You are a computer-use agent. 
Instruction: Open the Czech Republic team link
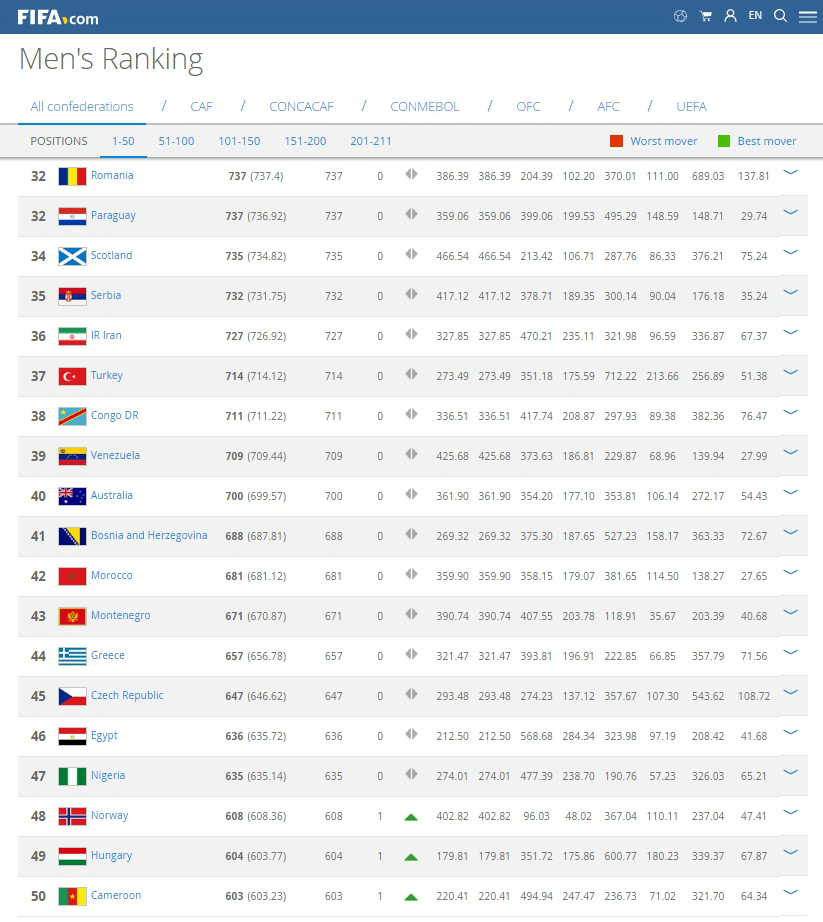point(127,696)
